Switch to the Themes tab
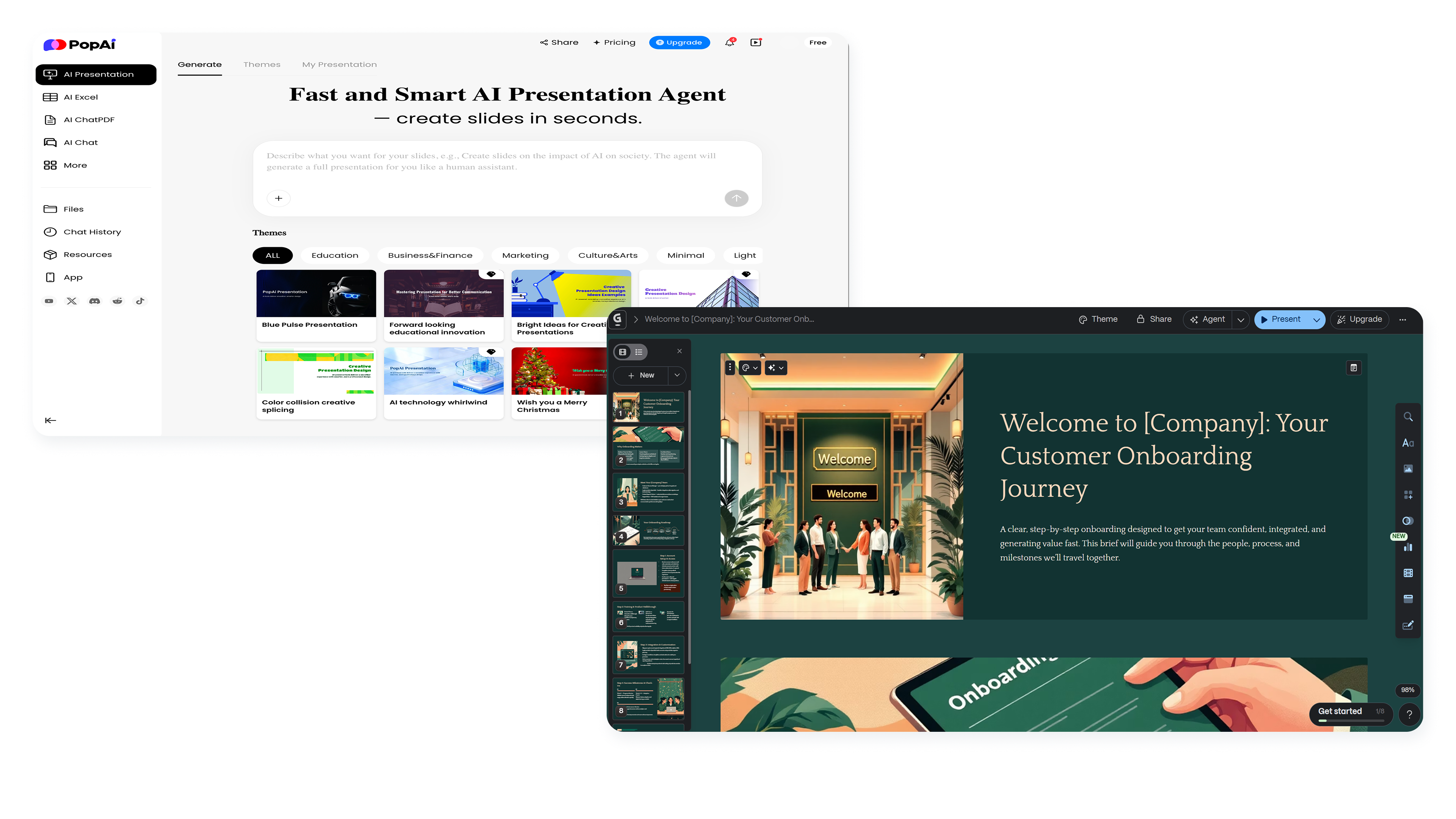 pos(262,64)
